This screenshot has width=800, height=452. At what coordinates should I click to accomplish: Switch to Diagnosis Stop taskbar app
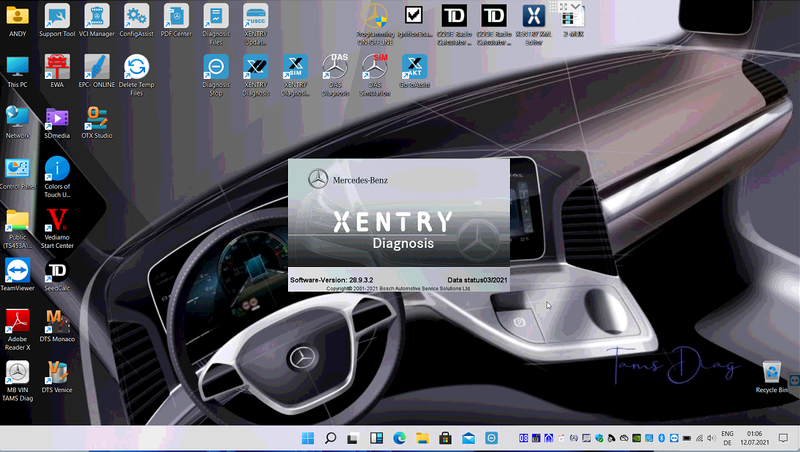[491, 438]
